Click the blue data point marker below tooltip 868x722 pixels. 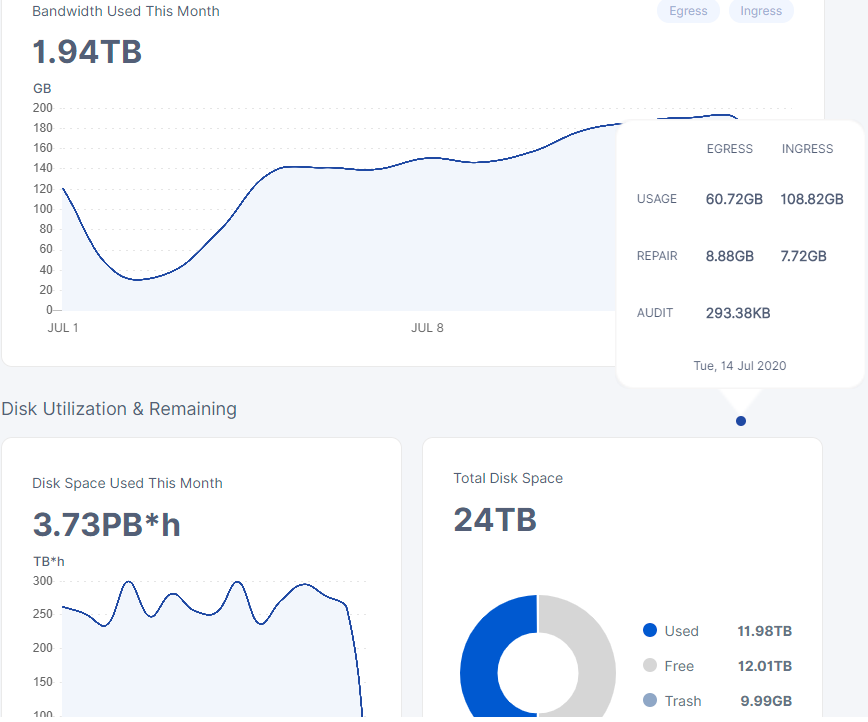(x=741, y=421)
